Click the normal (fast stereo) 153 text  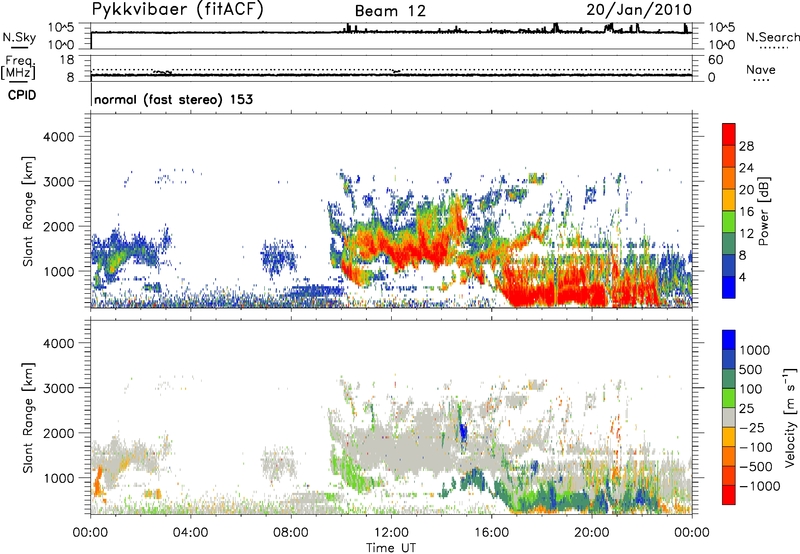coord(173,99)
